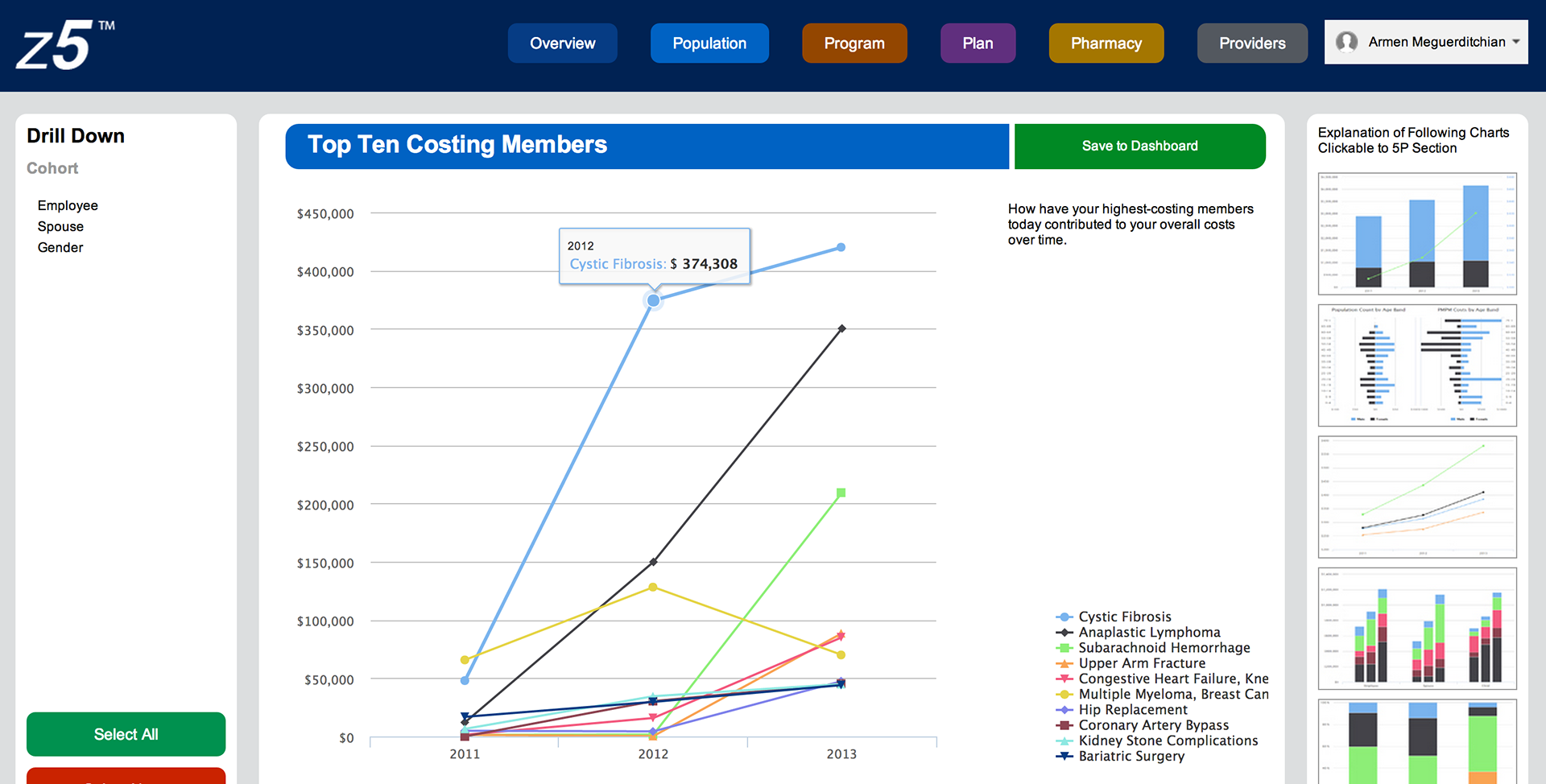Viewport: 1546px width, 784px height.
Task: Choose the Gender cohort filter
Action: (60, 248)
